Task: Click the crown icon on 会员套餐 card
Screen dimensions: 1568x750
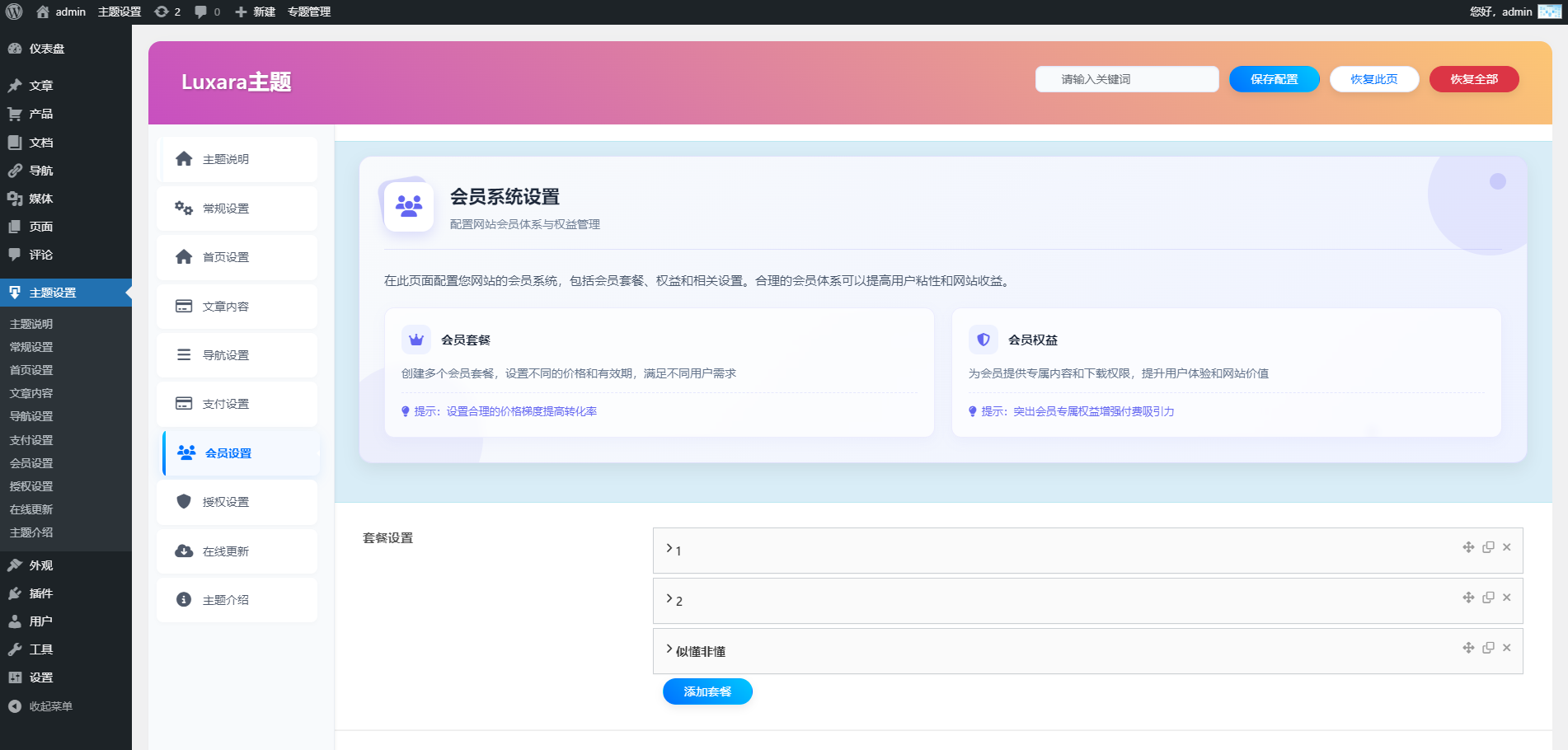Action: click(416, 339)
